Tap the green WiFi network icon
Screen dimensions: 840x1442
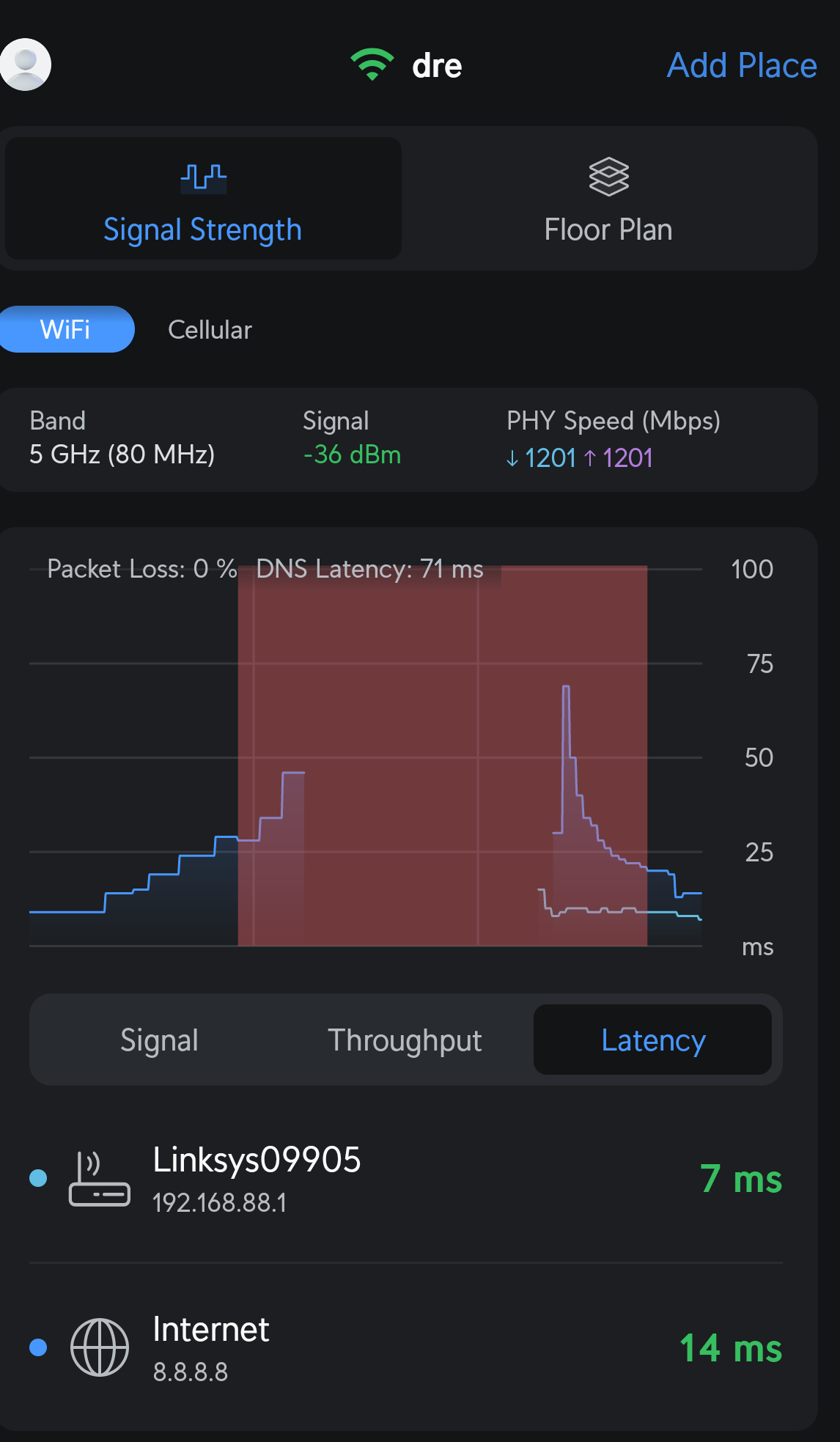[x=372, y=65]
